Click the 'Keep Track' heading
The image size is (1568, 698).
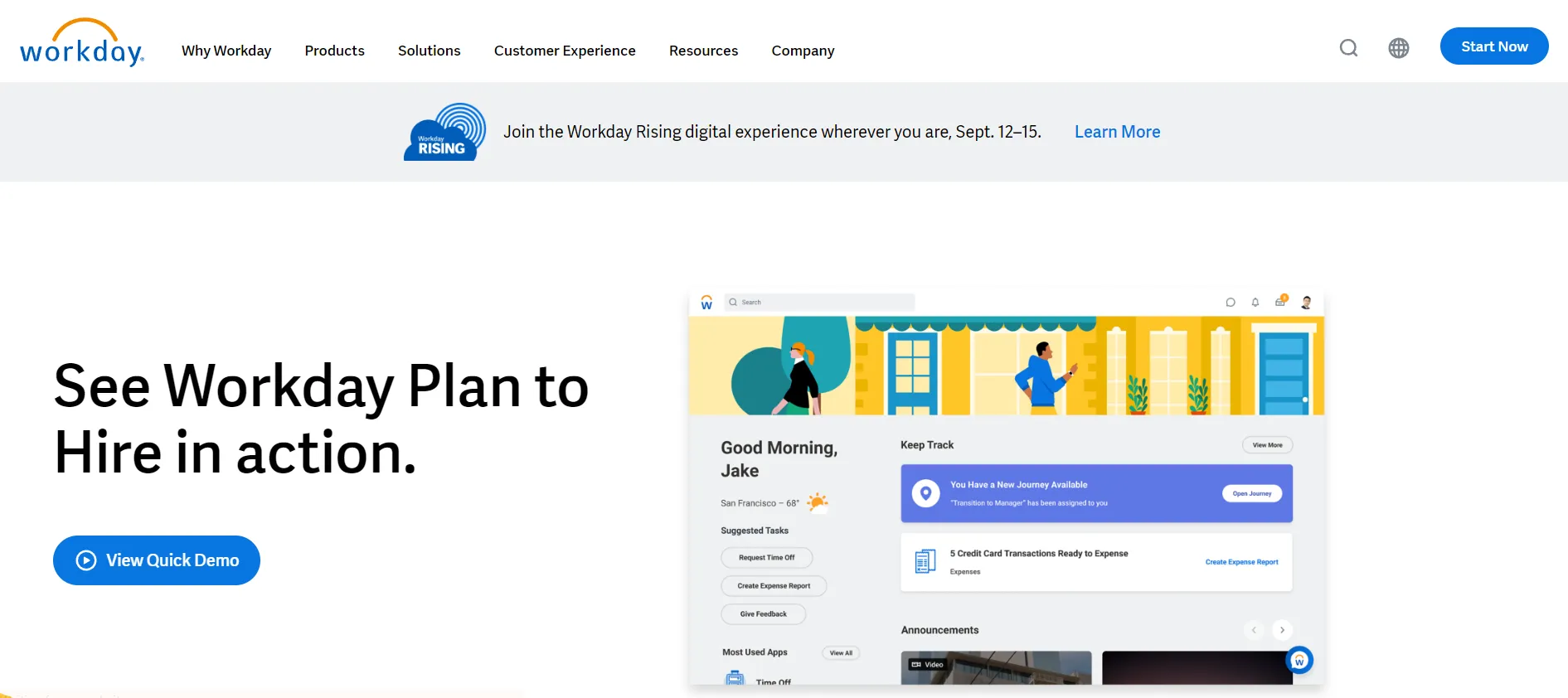pos(927,445)
